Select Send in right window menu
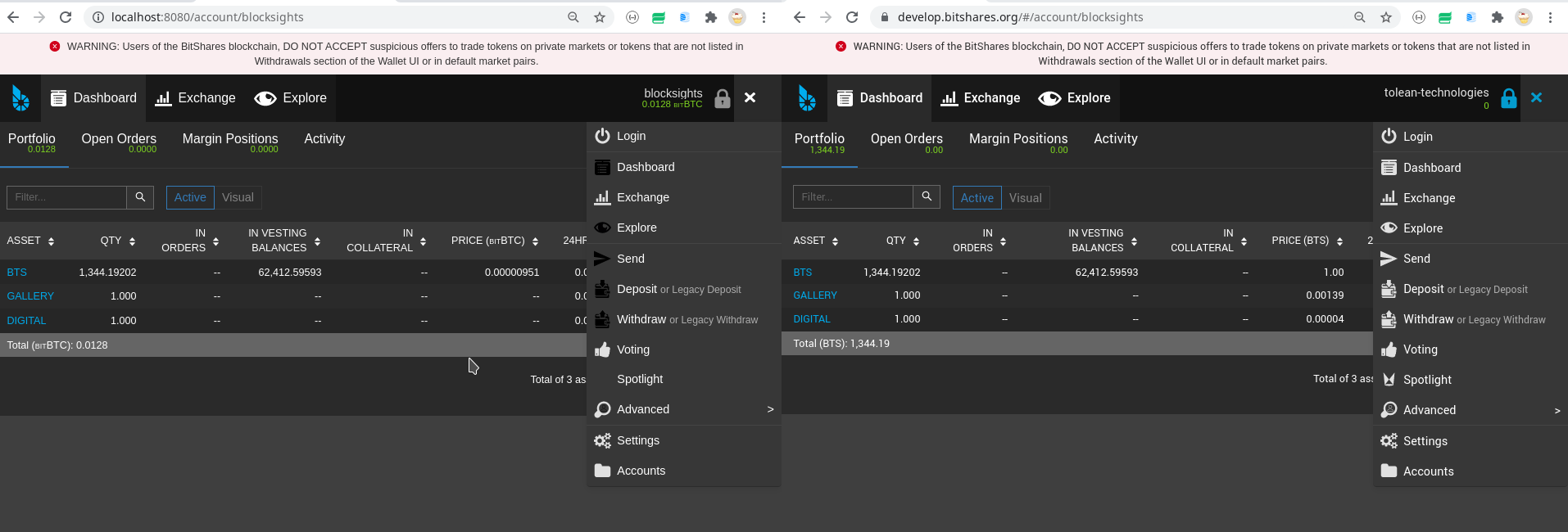This screenshot has height=532, width=1568. point(1471,259)
